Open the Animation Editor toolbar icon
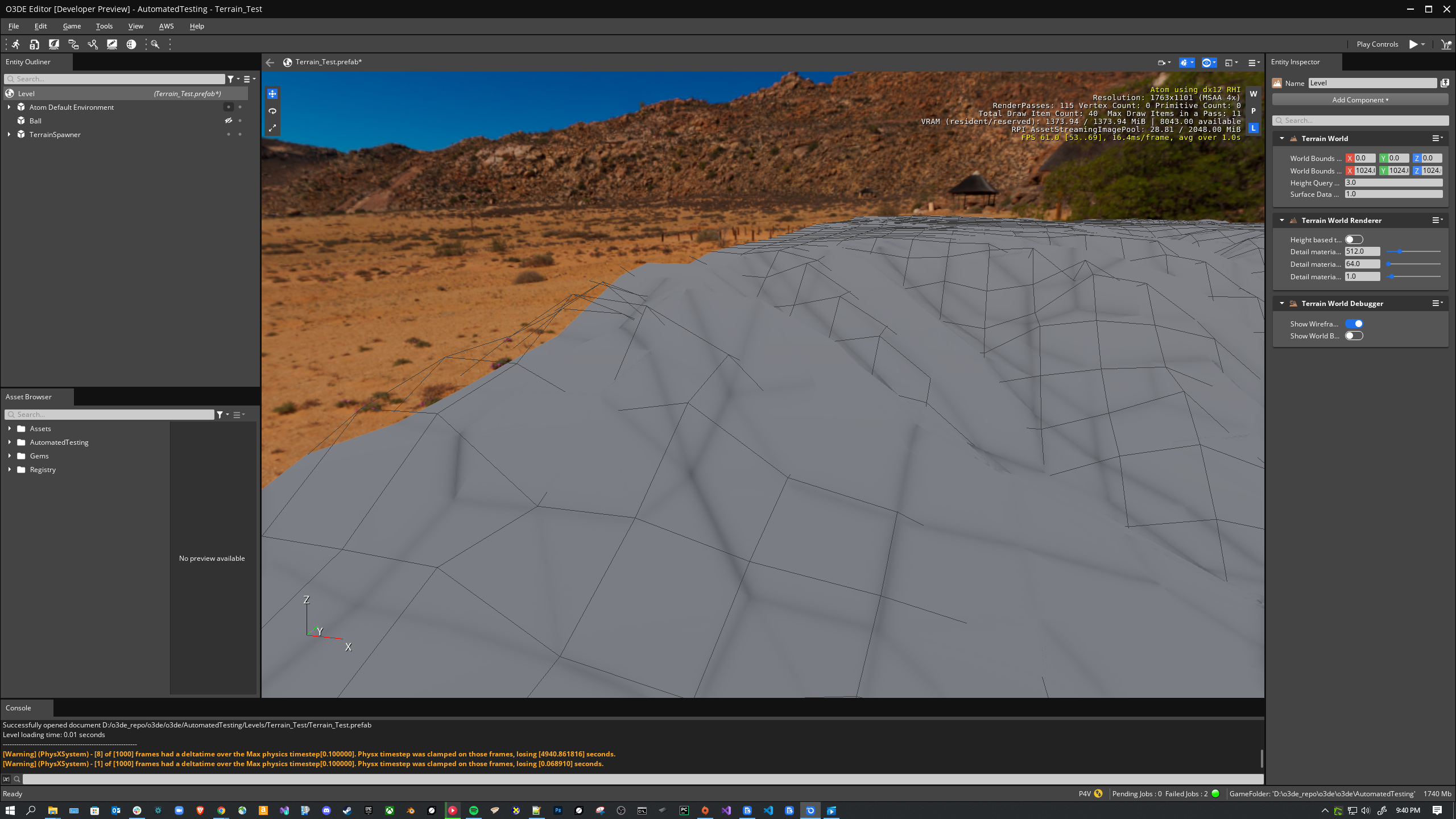This screenshot has height=819, width=1456. click(x=15, y=44)
